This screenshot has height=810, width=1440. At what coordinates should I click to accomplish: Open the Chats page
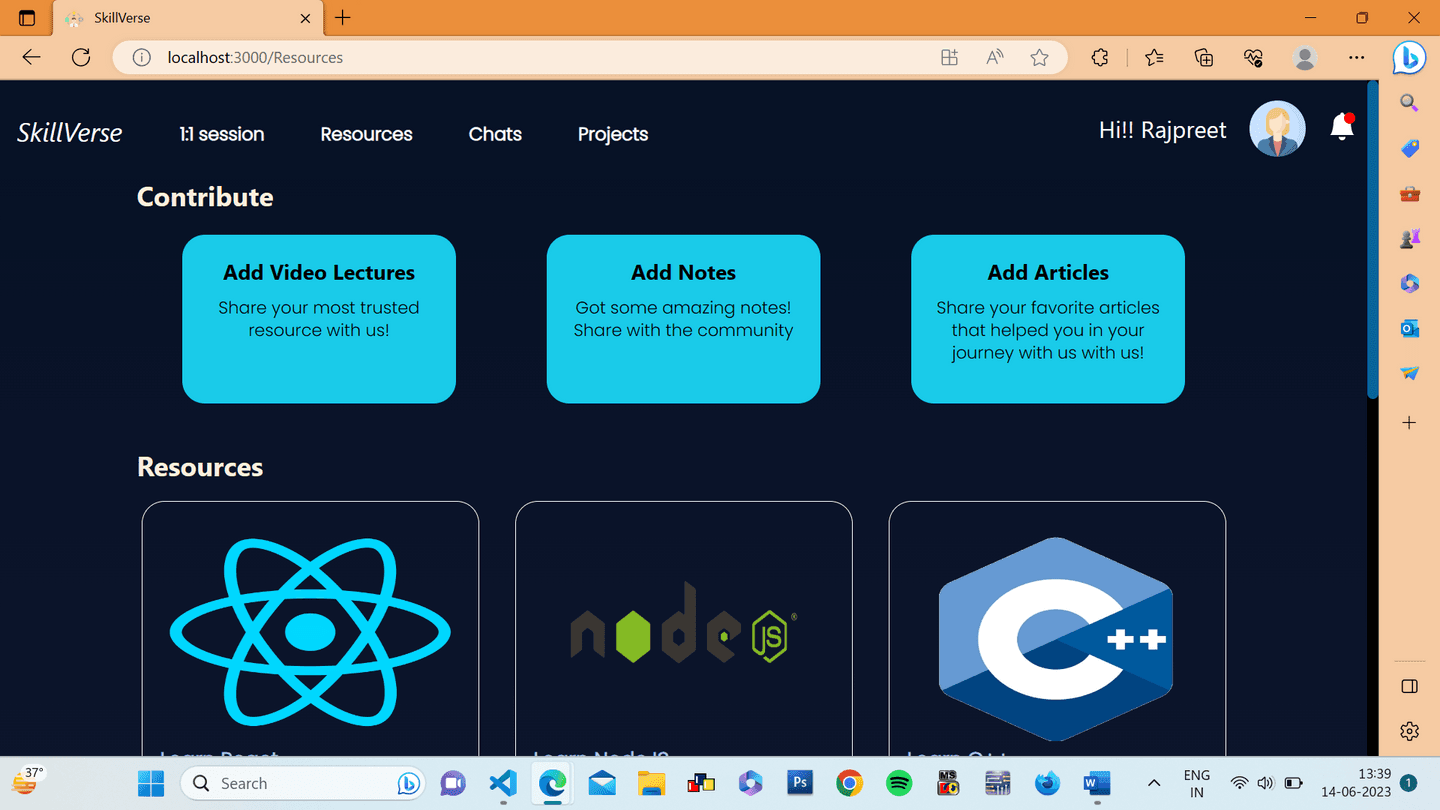[x=495, y=134]
